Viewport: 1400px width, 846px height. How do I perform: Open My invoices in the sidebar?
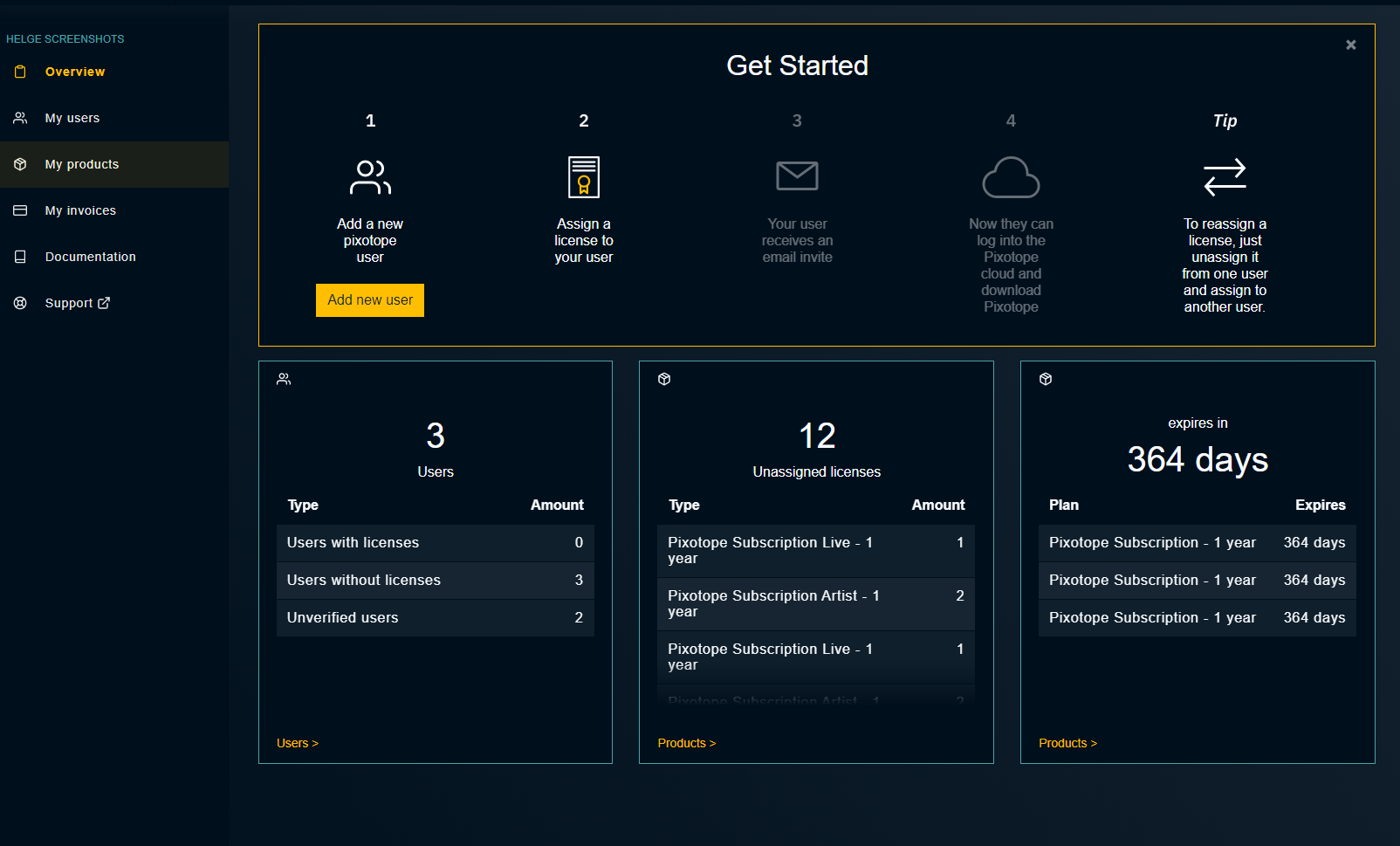tap(80, 210)
